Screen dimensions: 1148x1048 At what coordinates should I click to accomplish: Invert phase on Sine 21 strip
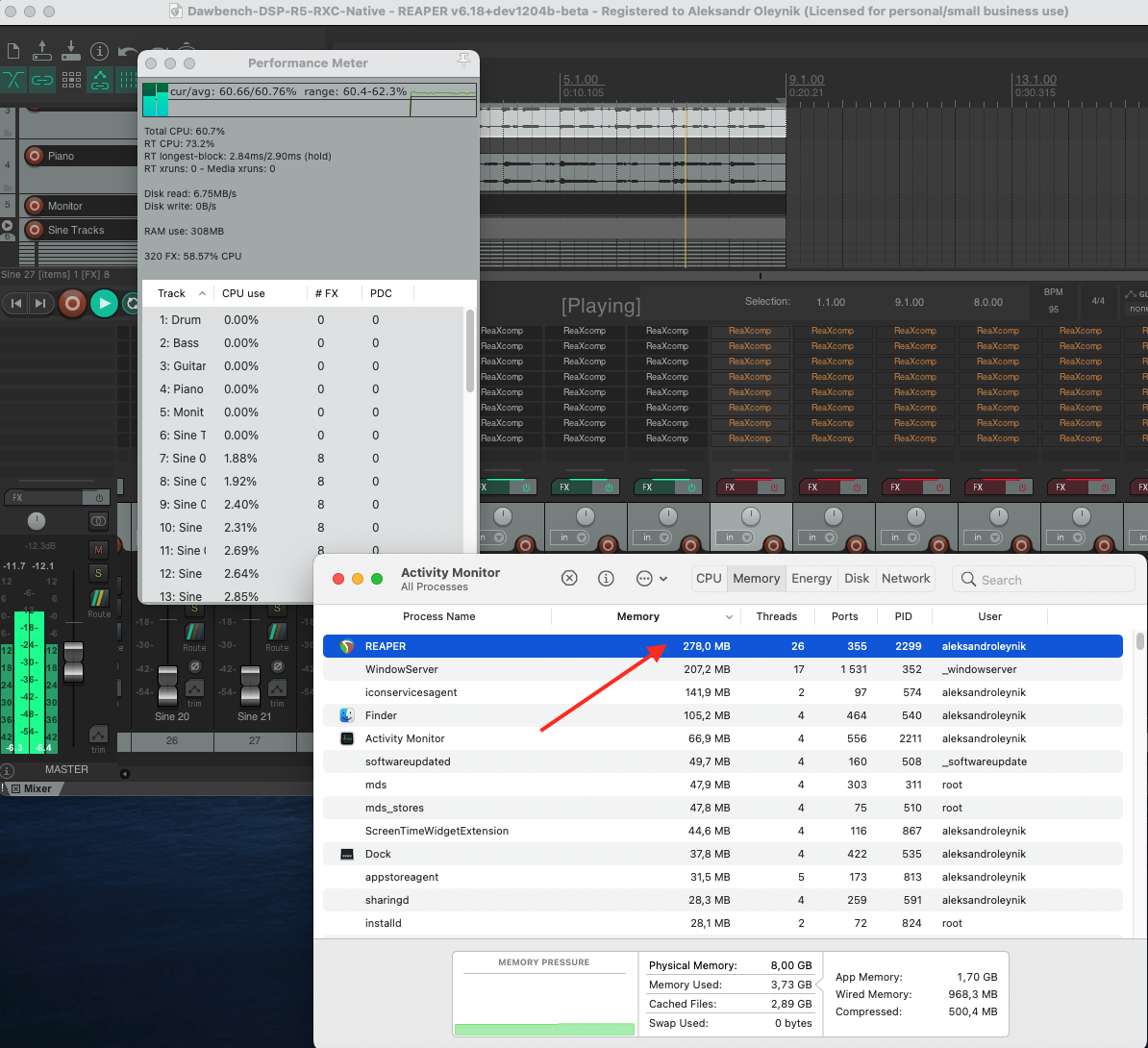click(x=278, y=666)
